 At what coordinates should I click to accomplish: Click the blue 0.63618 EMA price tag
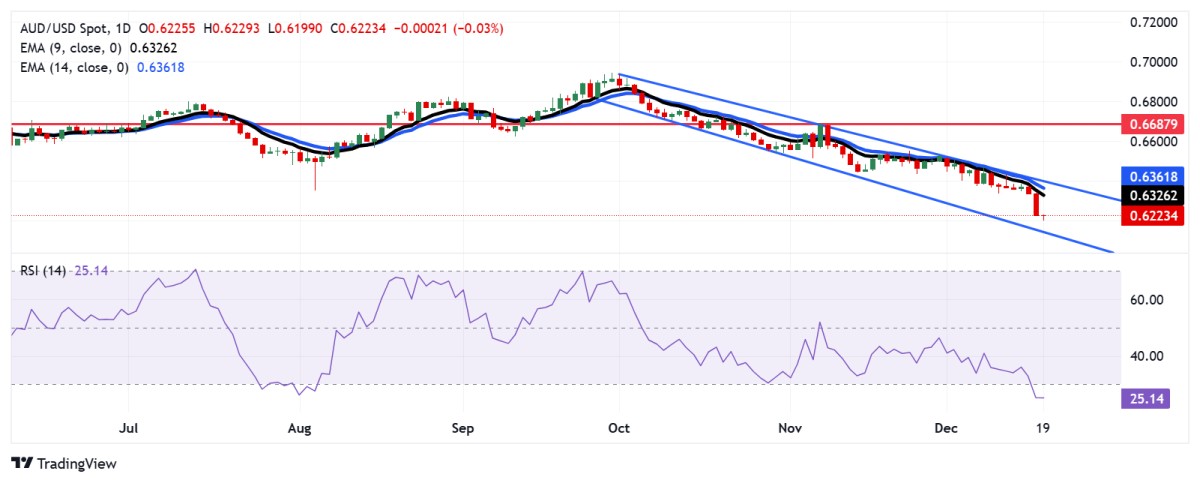(x=1156, y=176)
